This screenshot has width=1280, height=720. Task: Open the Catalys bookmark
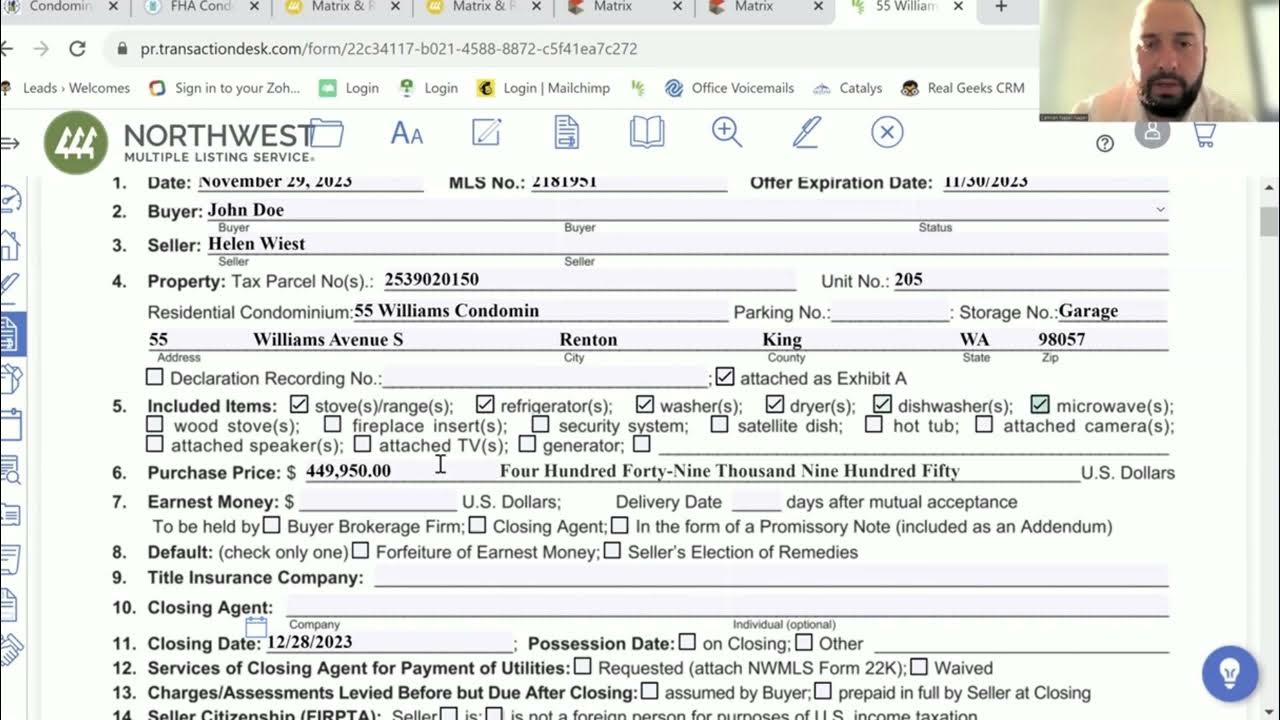tap(848, 88)
